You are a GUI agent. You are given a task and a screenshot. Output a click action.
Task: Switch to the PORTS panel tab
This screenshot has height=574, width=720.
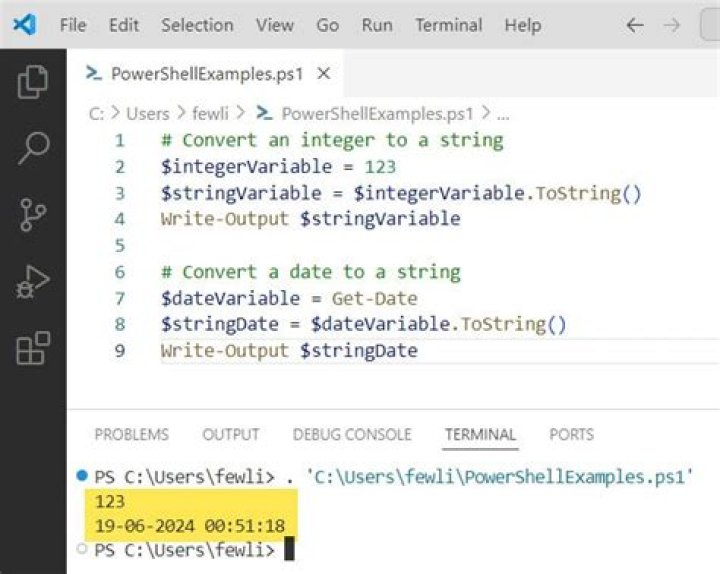571,434
